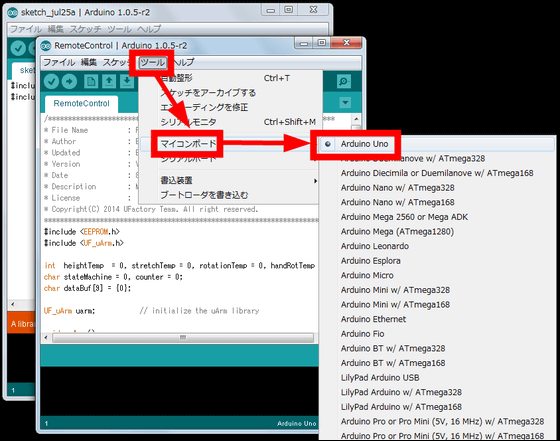Click Save sketch down-arrow icon

(127, 81)
